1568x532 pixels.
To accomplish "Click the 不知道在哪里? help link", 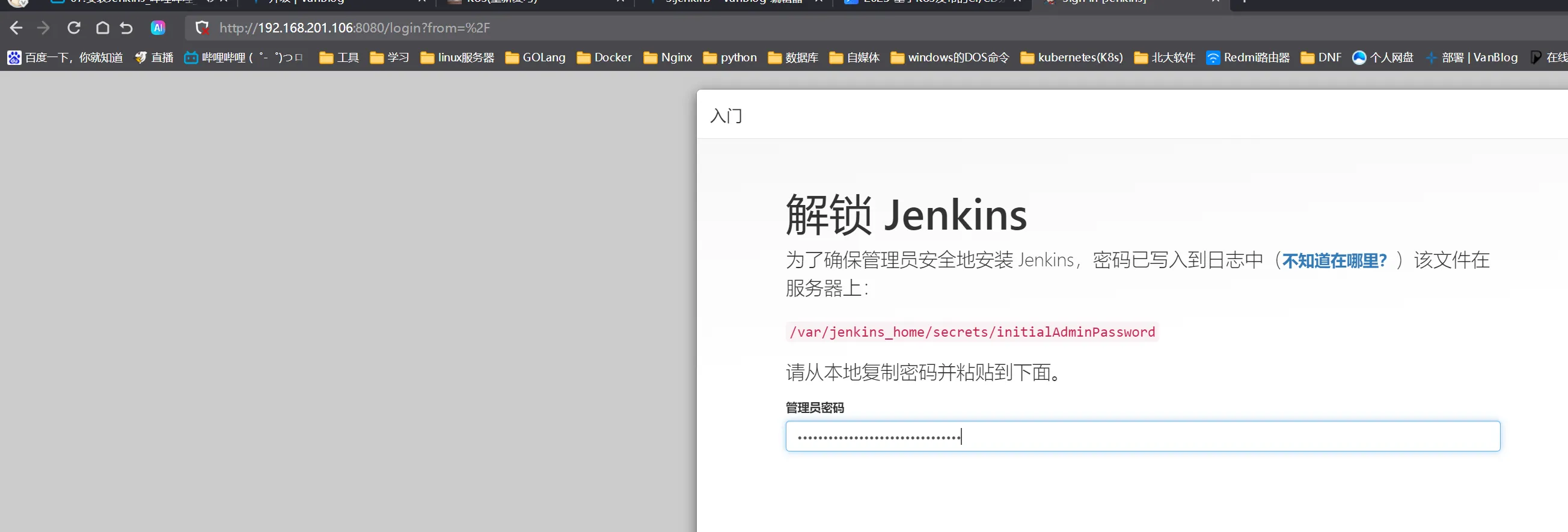I will click(1334, 260).
